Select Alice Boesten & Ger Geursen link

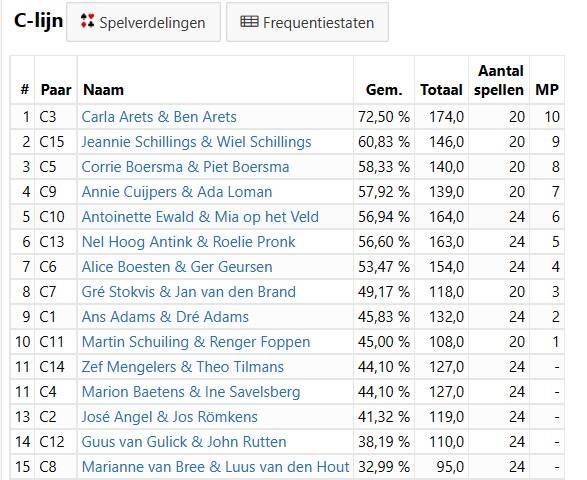pyautogui.click(x=177, y=267)
